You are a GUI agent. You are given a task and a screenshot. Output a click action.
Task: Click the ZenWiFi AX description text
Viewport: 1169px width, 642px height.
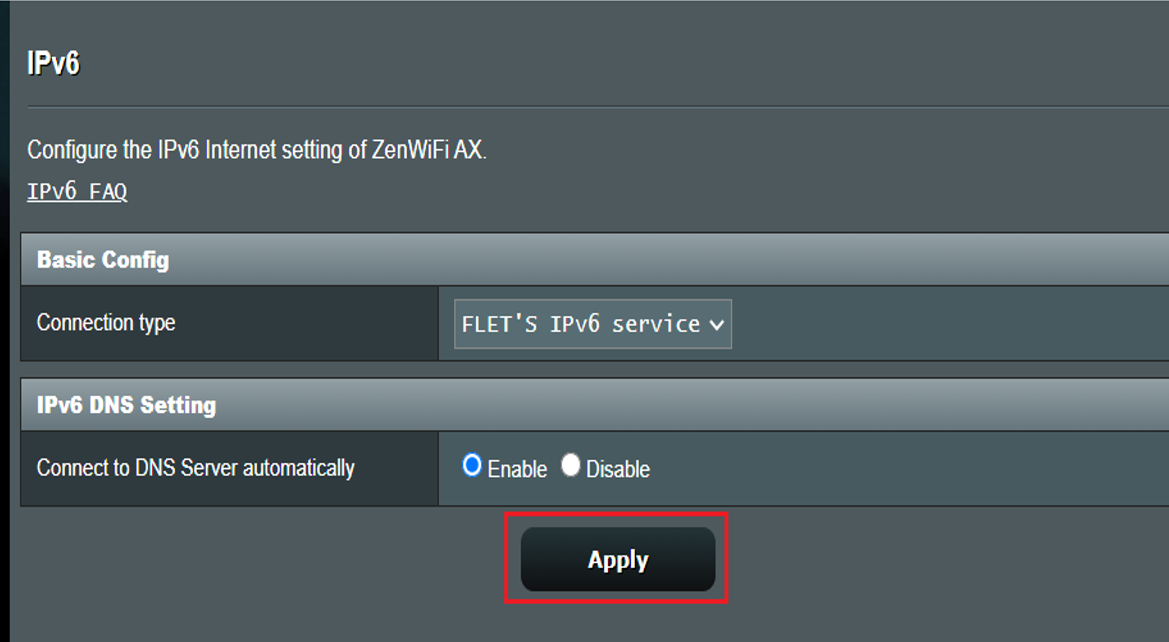pyautogui.click(x=256, y=149)
